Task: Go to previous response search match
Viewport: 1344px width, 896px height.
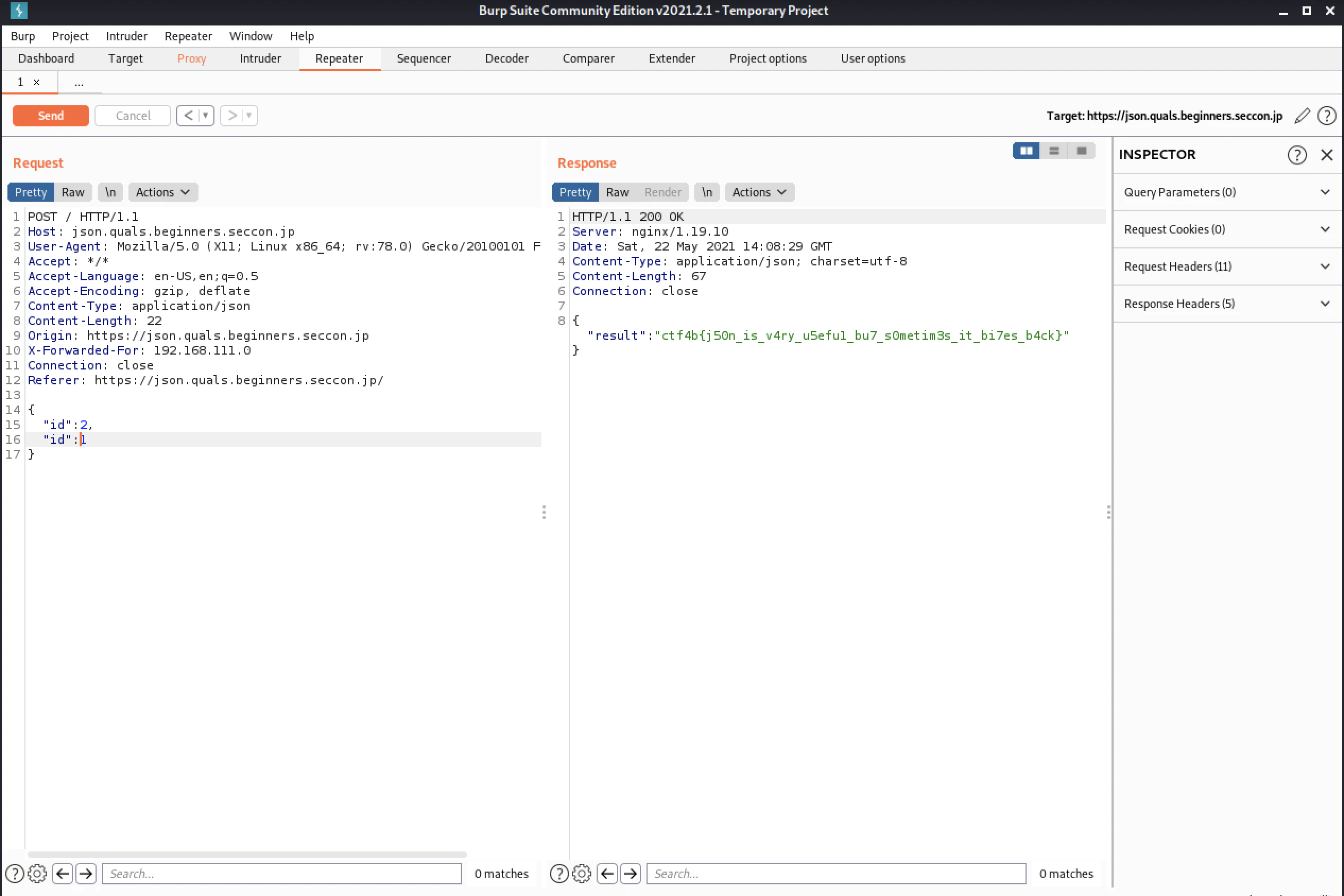Action: [x=607, y=874]
